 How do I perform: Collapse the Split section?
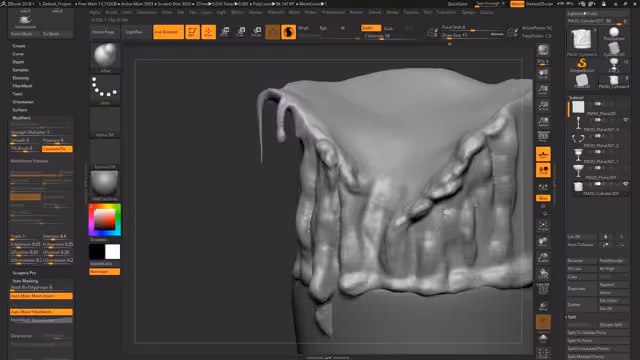click(x=572, y=317)
